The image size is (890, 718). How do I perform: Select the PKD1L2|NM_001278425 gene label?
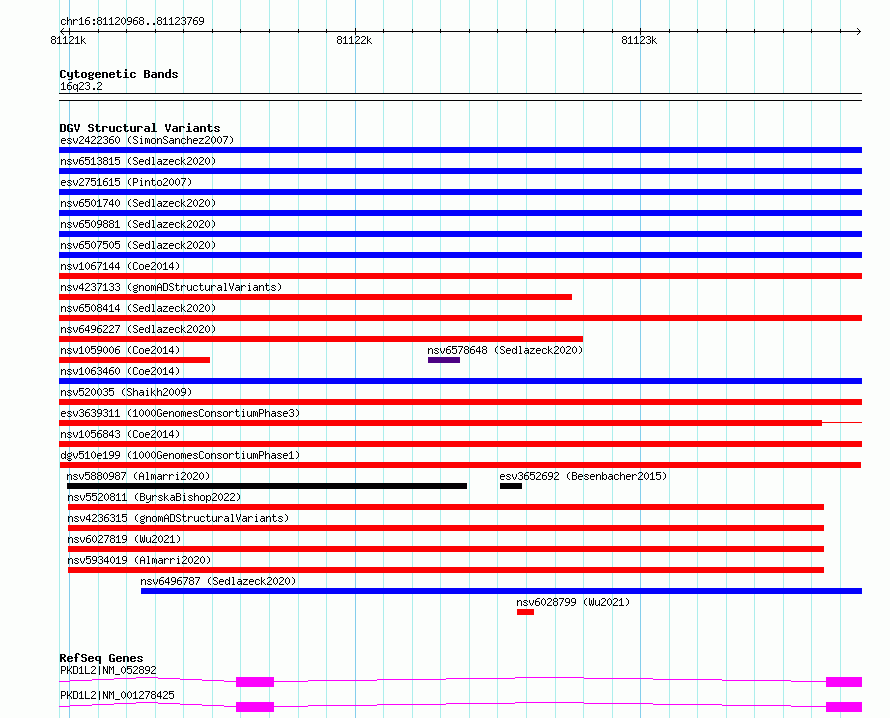point(117,695)
